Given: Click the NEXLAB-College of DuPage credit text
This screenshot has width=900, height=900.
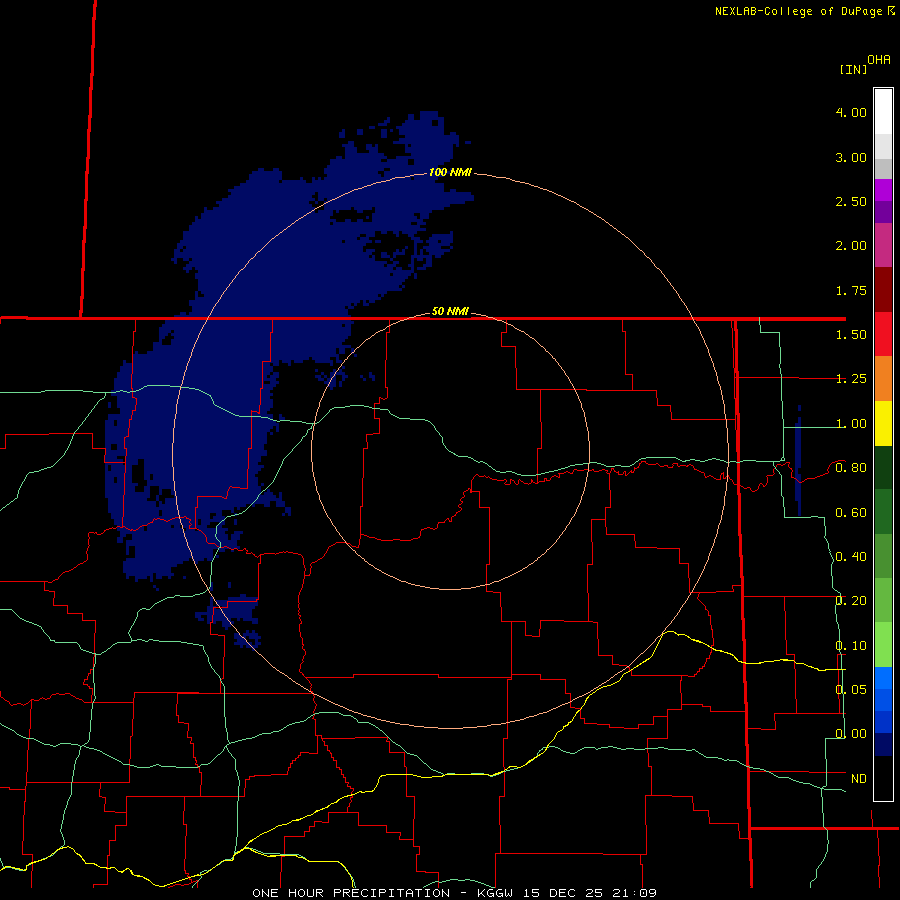Looking at the screenshot, I should click(798, 11).
